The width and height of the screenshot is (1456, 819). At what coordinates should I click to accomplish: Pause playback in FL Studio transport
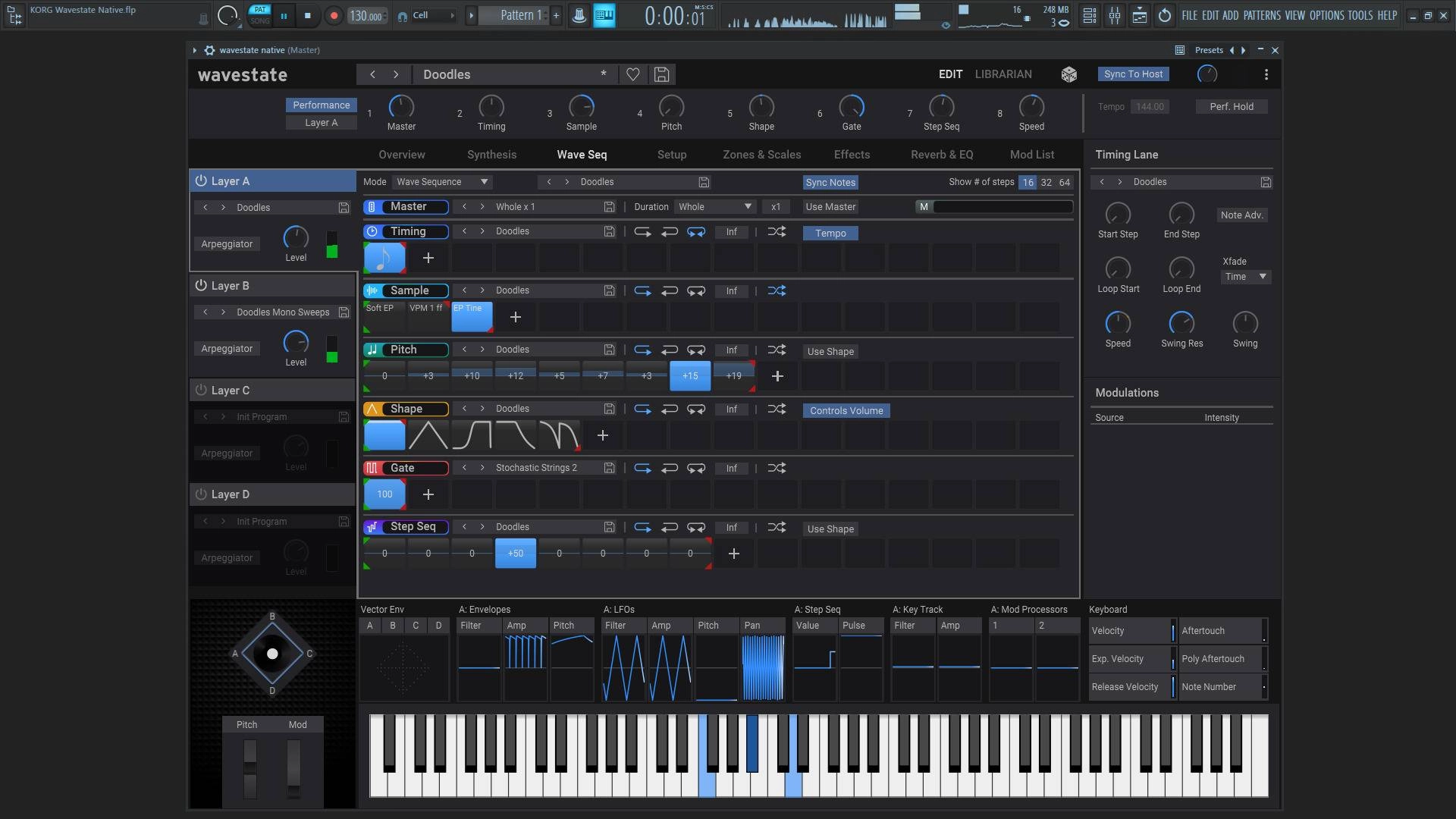pyautogui.click(x=284, y=15)
